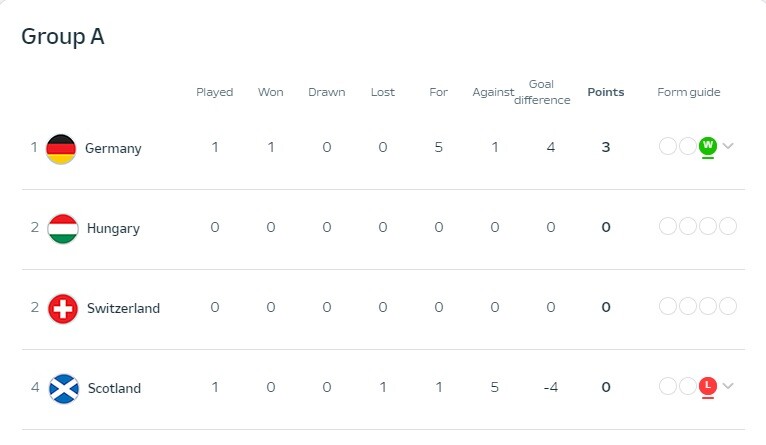This screenshot has height=445, width=766.
Task: Expand Germany's form guide chevron
Action: point(728,146)
